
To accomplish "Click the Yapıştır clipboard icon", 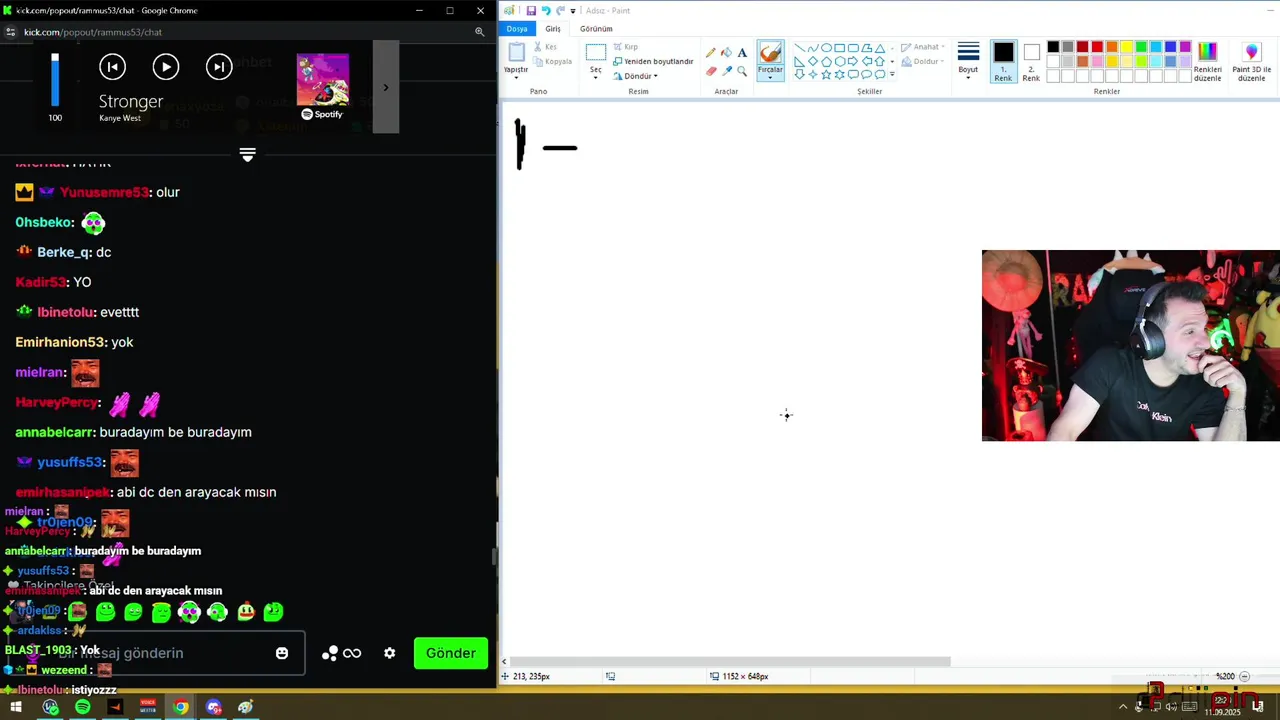I will (516, 52).
